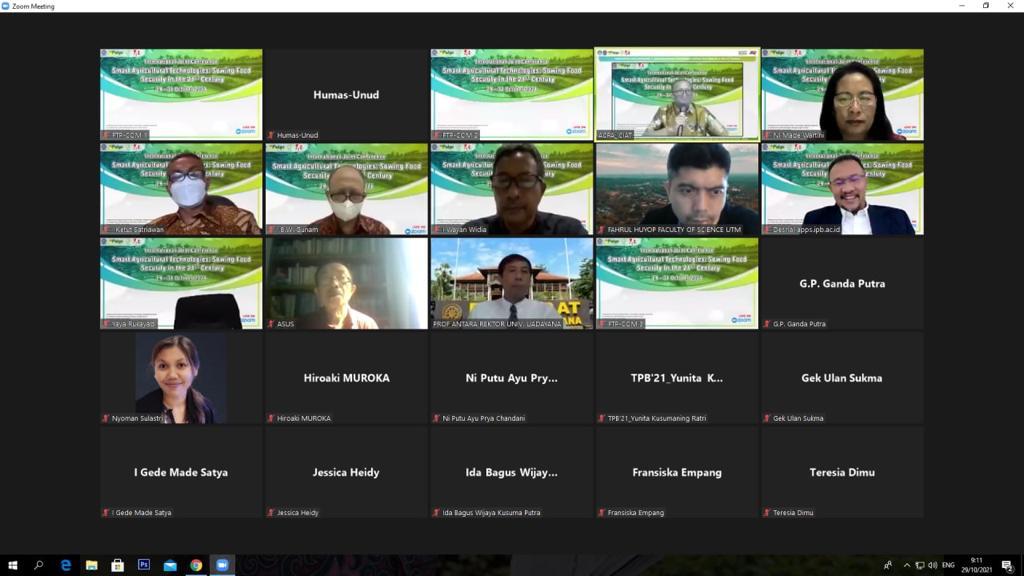Viewport: 1024px width, 576px height.
Task: Expand hidden system tray icons chevron
Action: [906, 565]
